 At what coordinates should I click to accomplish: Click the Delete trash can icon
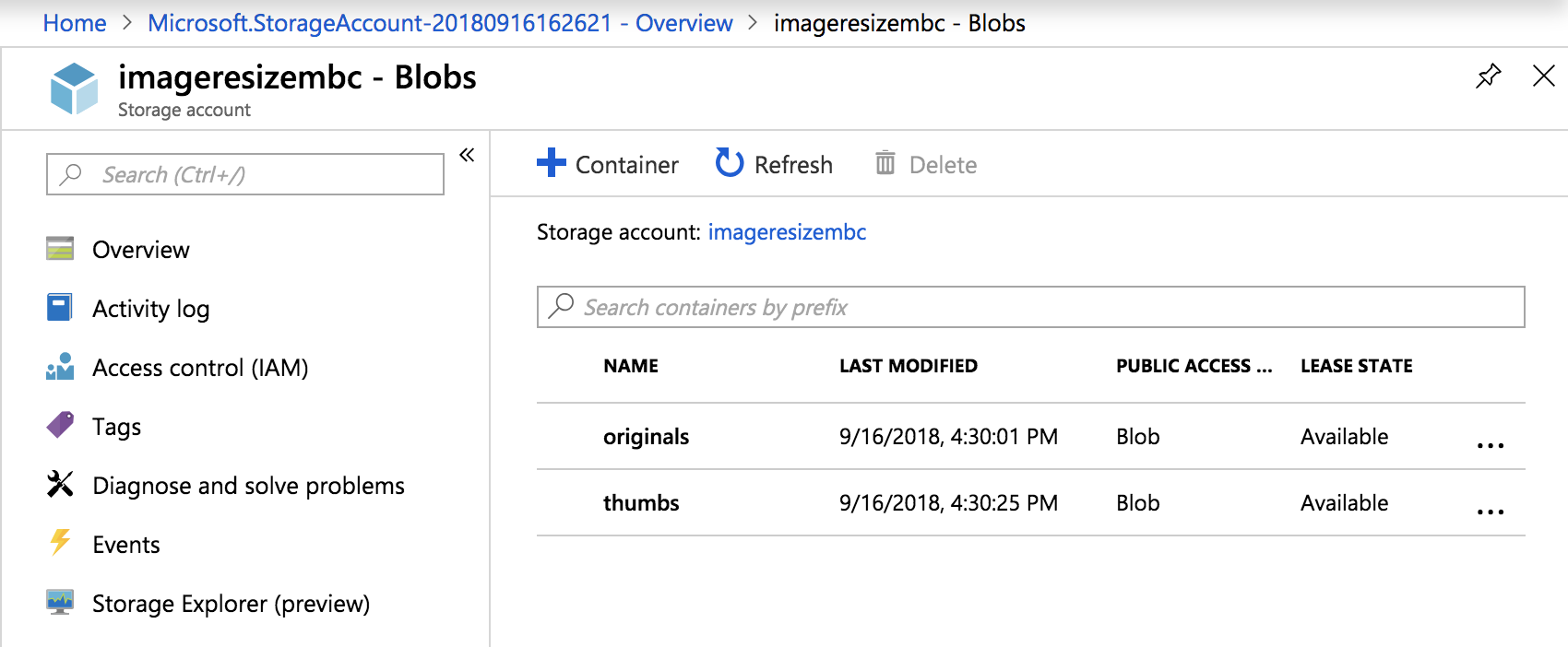click(x=885, y=163)
